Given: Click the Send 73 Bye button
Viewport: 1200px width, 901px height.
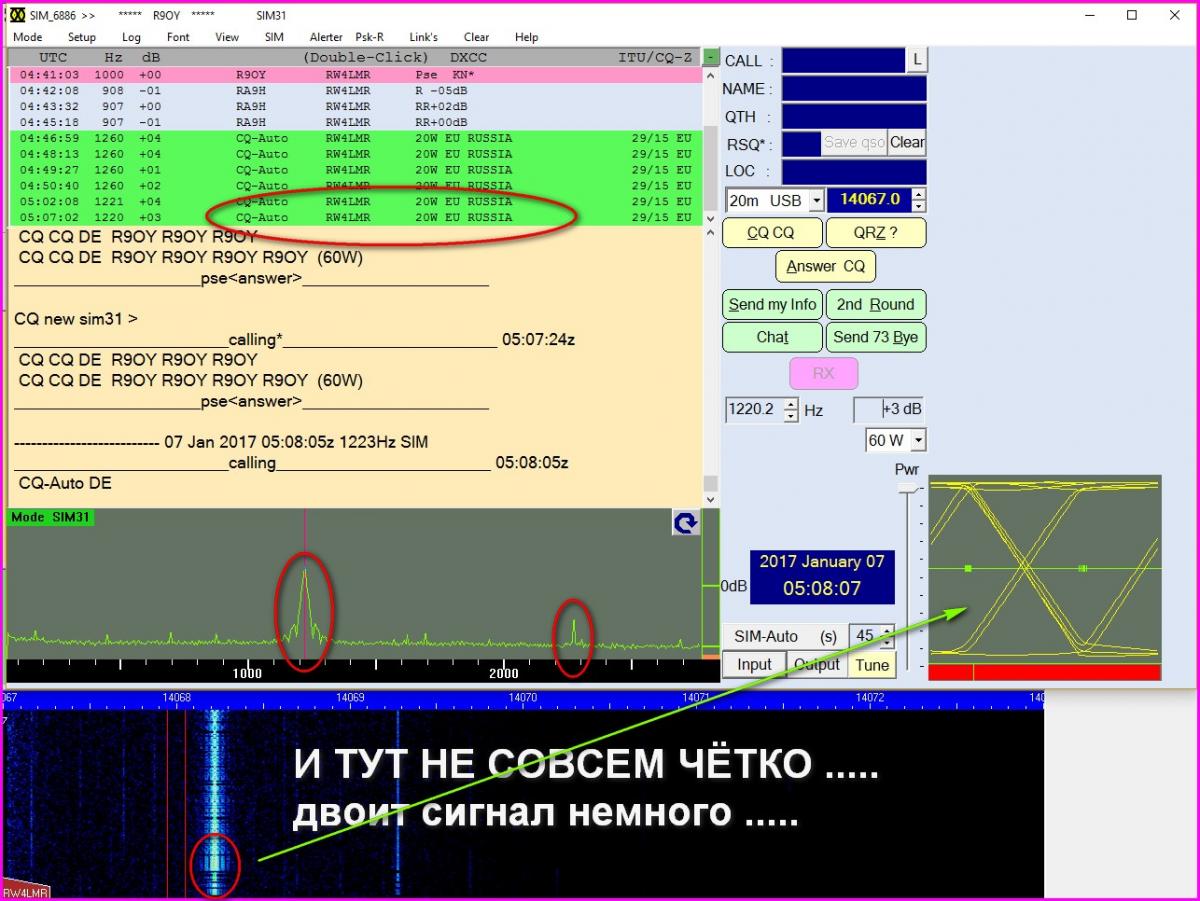Looking at the screenshot, I should (875, 337).
